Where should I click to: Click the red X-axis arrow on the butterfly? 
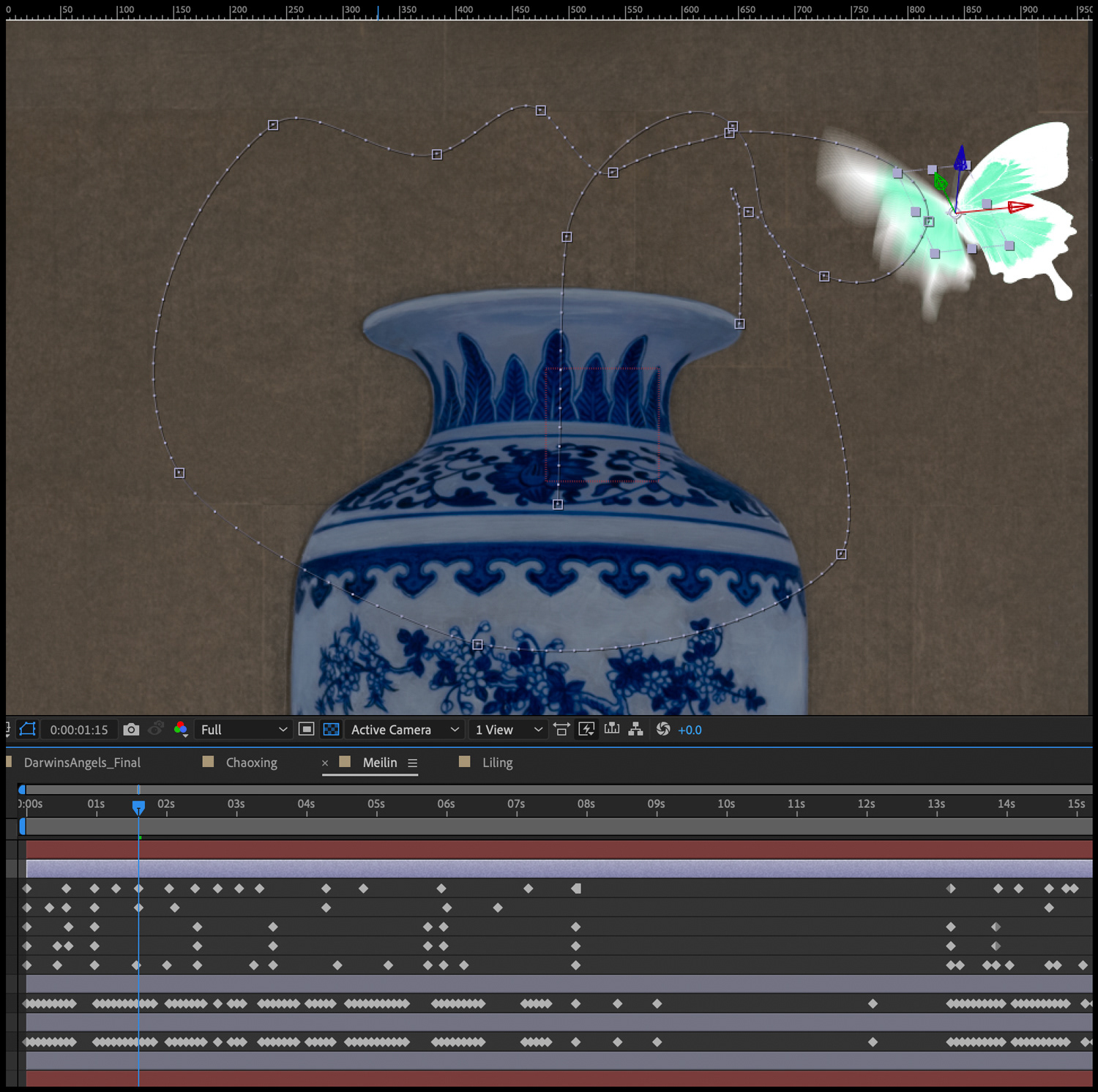coord(1020,207)
